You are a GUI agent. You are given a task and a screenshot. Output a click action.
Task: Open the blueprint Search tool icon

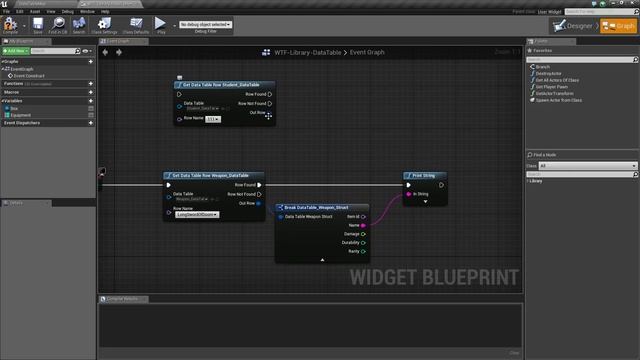(x=79, y=24)
